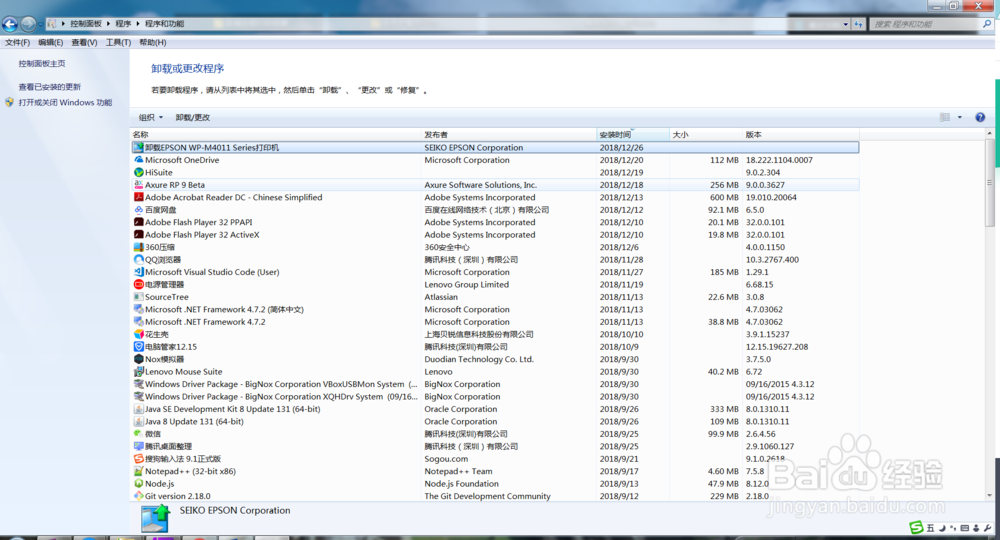Click the 腾讯桌面整理 icon

(138, 446)
